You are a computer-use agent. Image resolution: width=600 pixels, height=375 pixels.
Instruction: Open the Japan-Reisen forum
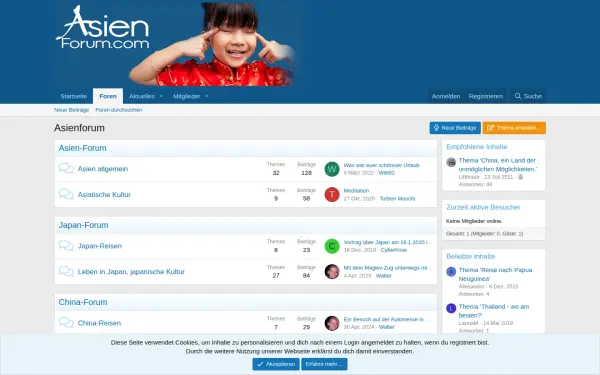tap(99, 246)
